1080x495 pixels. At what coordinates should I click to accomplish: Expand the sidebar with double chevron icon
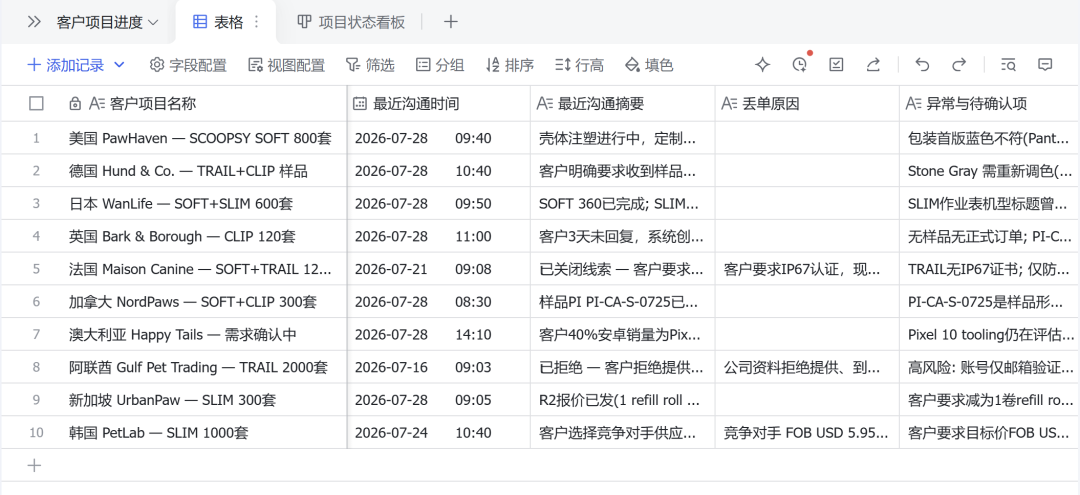click(x=34, y=22)
